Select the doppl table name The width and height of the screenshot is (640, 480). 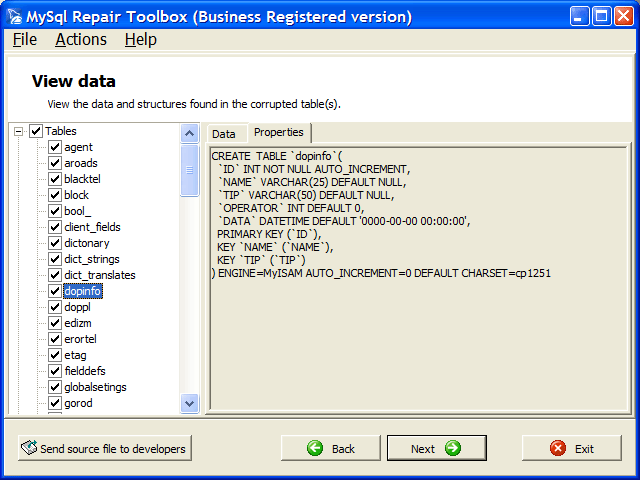pyautogui.click(x=78, y=307)
